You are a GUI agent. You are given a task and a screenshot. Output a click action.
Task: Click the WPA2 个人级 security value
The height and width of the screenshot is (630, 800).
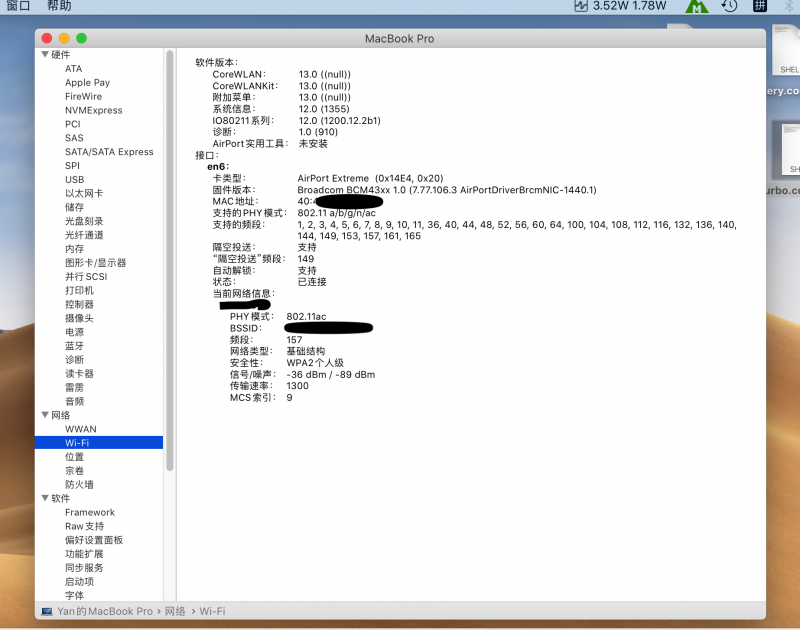[x=315, y=363]
